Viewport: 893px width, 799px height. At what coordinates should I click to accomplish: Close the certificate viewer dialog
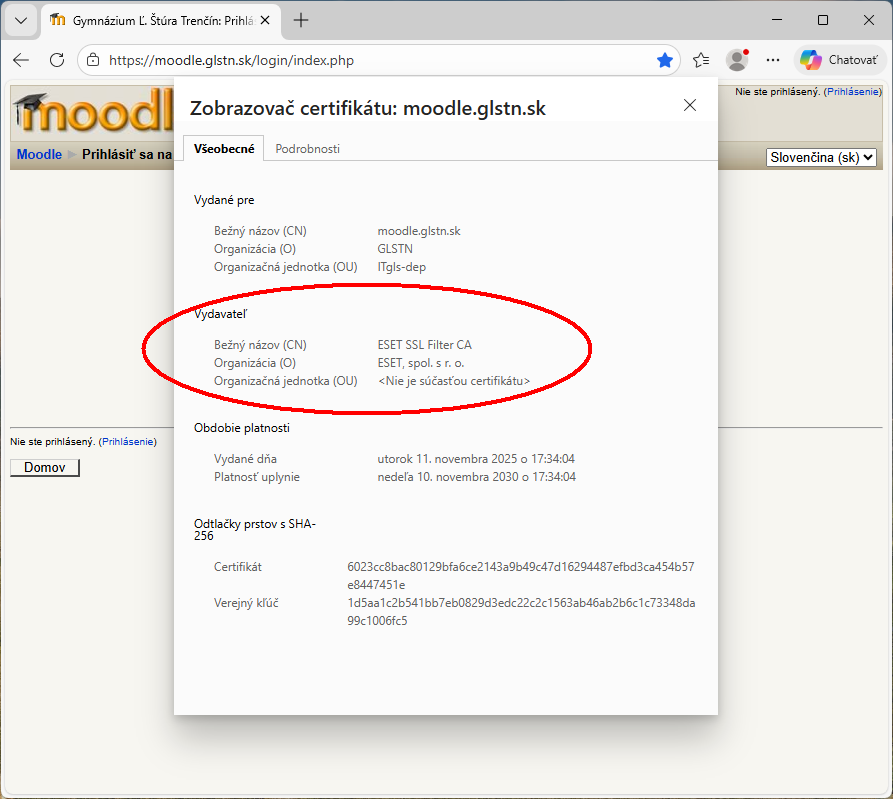click(x=689, y=106)
